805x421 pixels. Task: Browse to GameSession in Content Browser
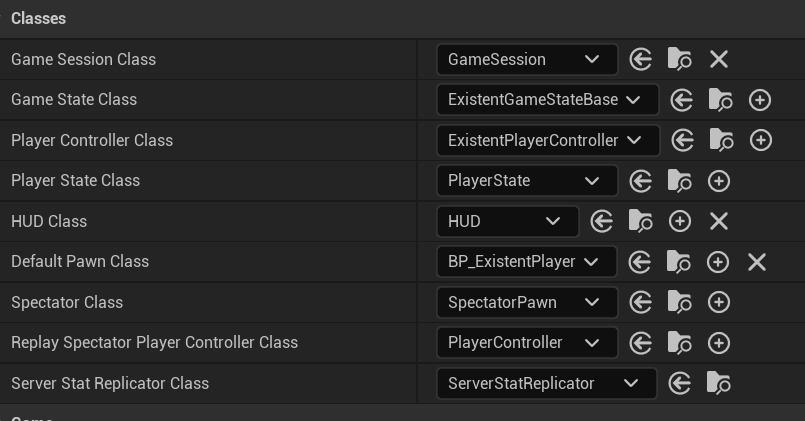coord(680,60)
